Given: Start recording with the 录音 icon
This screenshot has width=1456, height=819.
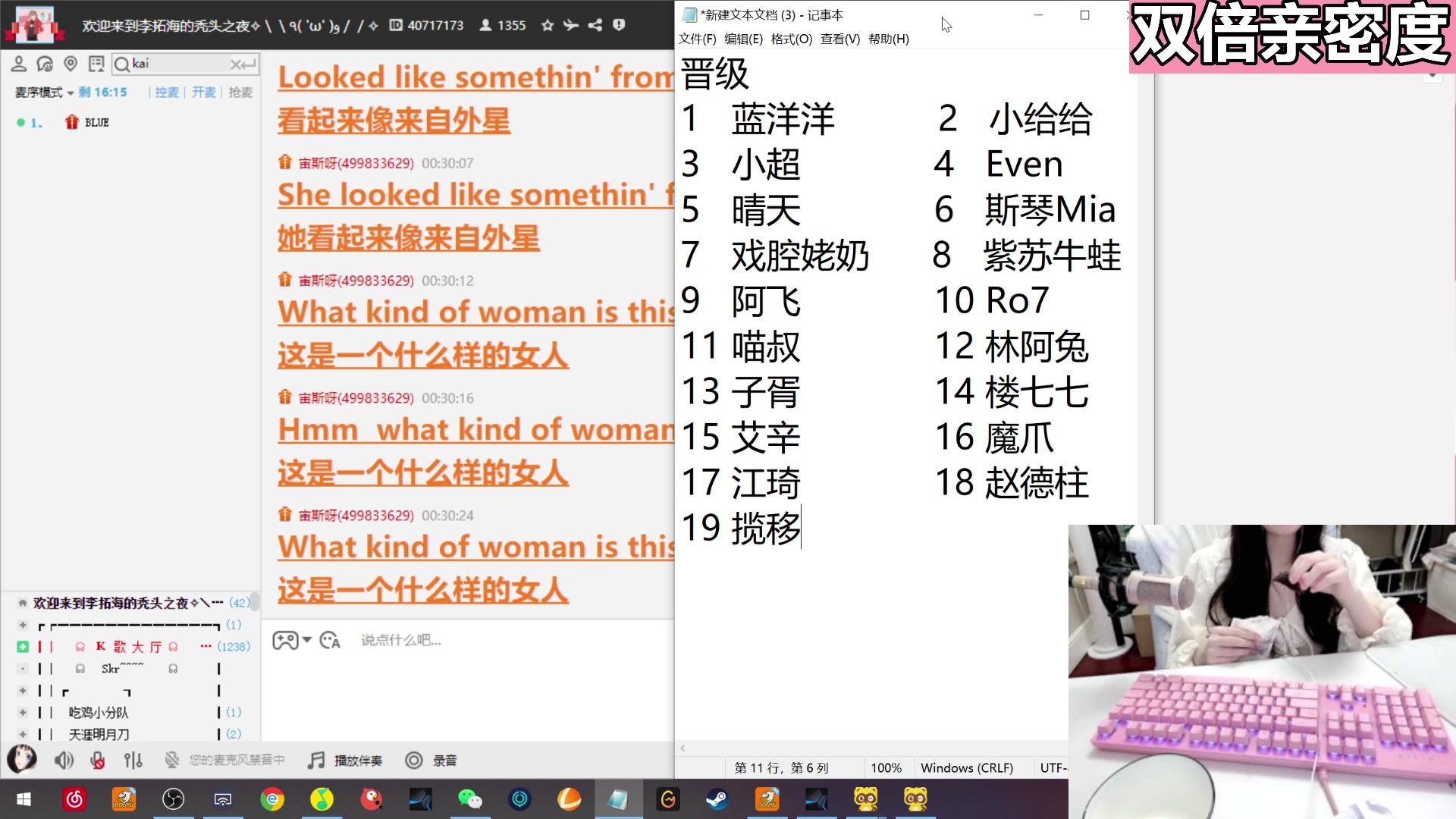Looking at the screenshot, I should (415, 761).
